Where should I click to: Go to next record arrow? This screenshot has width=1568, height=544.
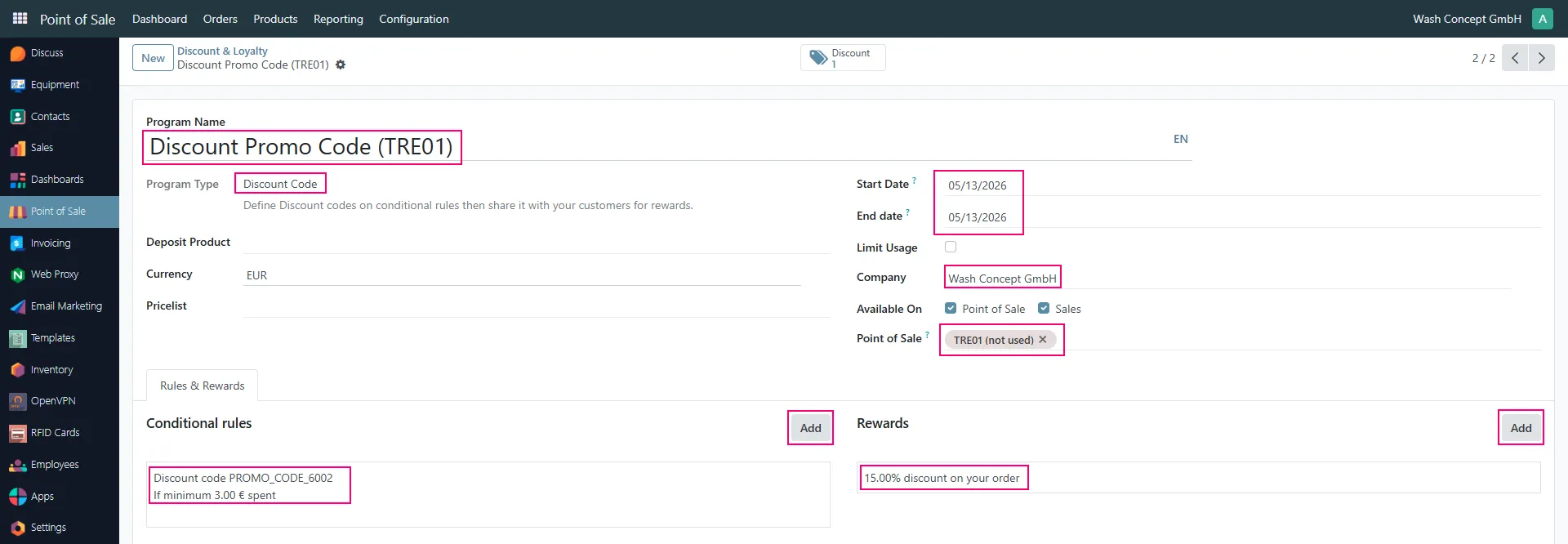pos(1542,58)
